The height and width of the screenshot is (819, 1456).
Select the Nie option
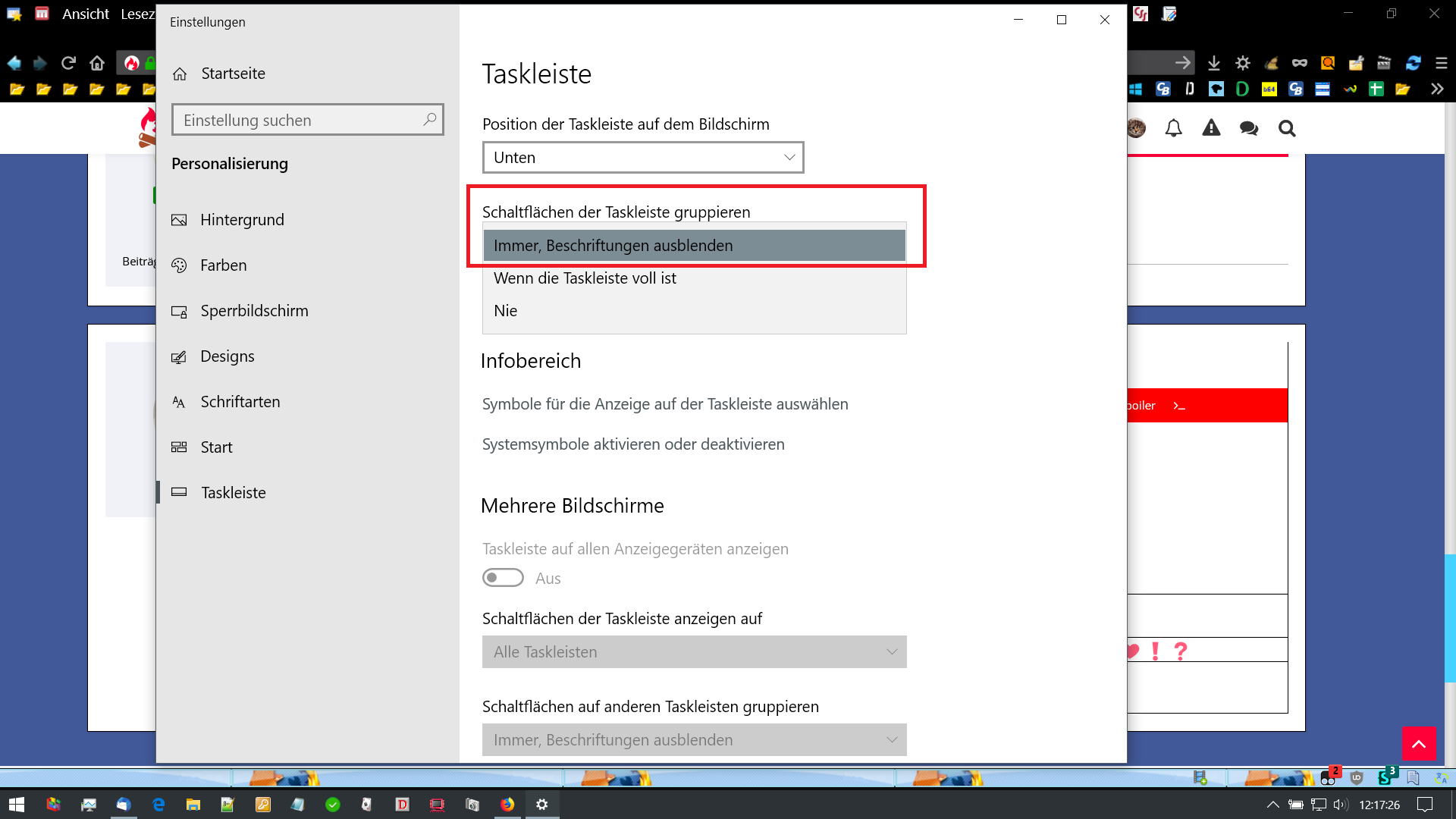pos(506,311)
